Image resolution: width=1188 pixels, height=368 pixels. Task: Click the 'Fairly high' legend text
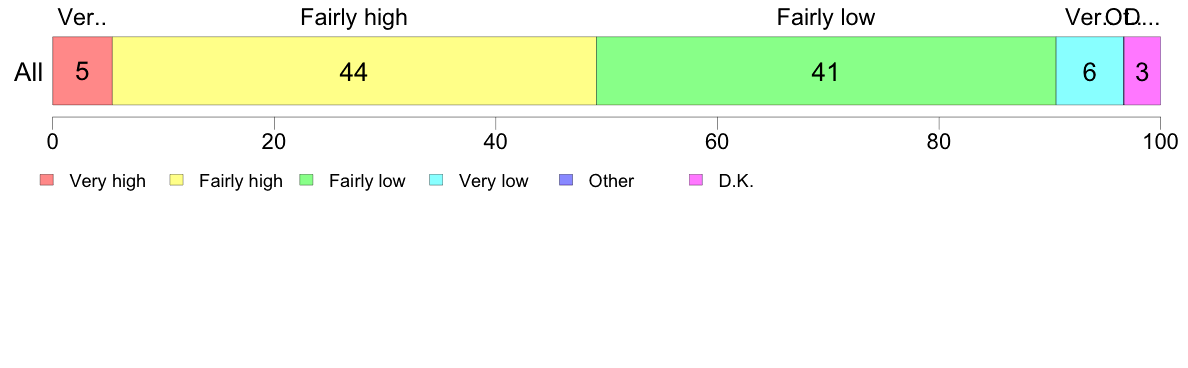pos(241,181)
